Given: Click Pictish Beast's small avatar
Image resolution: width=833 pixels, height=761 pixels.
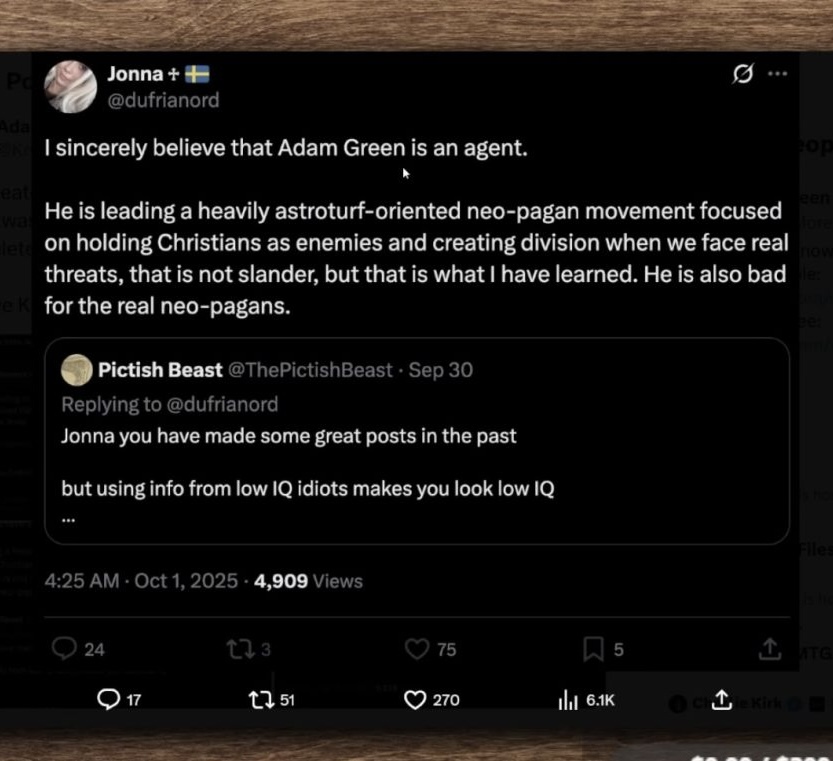Looking at the screenshot, I should pyautogui.click(x=76, y=370).
